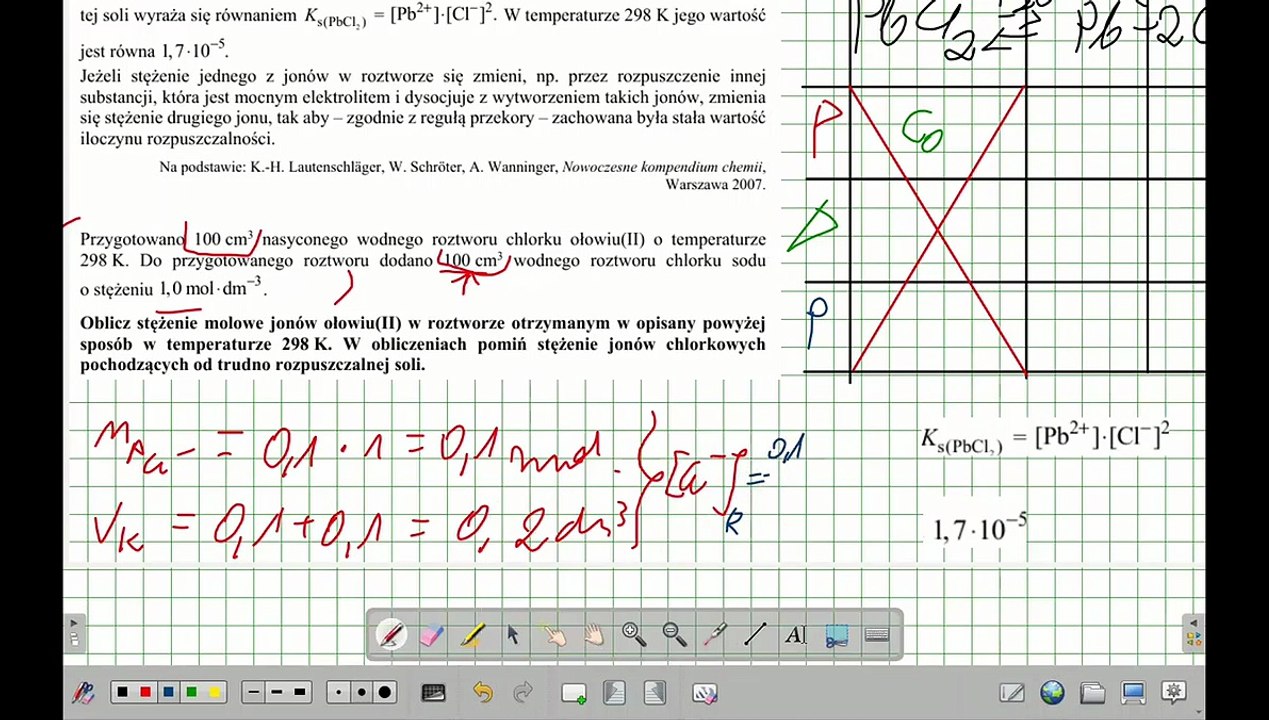Redo the undone stroke
1269x720 pixels.
point(523,692)
